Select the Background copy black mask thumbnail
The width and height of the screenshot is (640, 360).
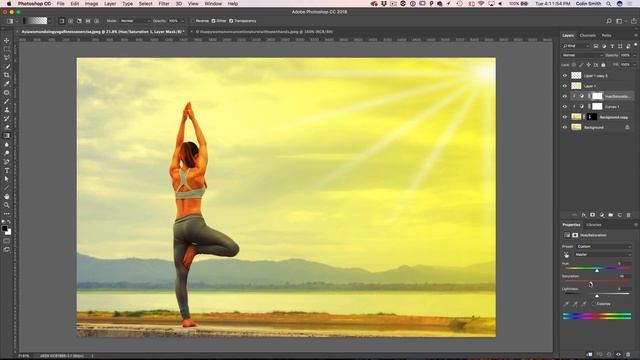(x=592, y=117)
